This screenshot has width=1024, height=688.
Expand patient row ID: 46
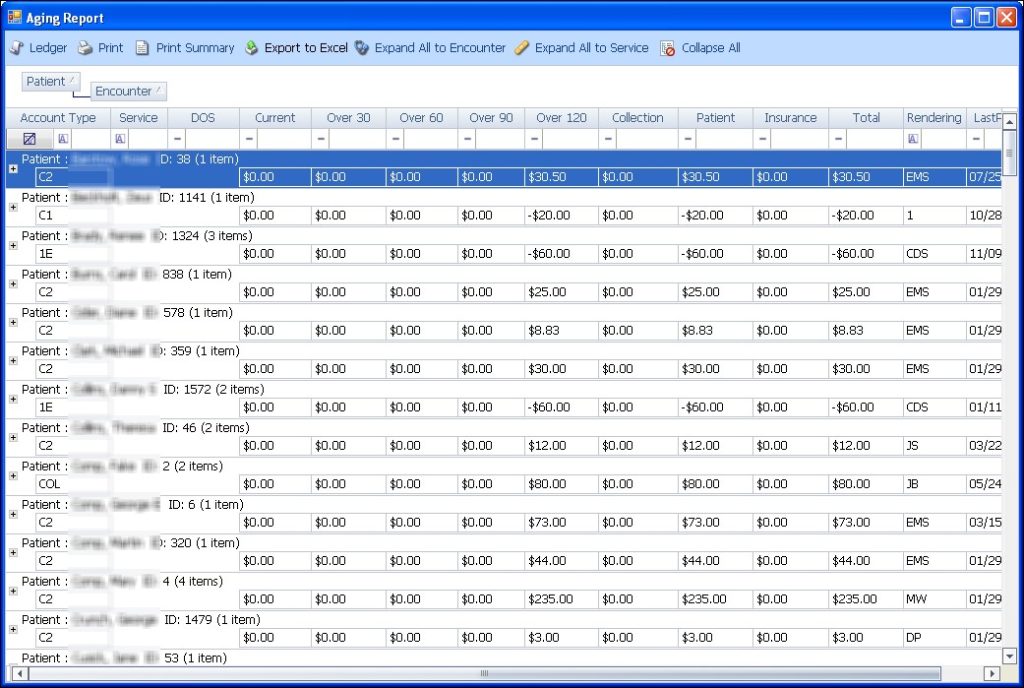point(13,437)
